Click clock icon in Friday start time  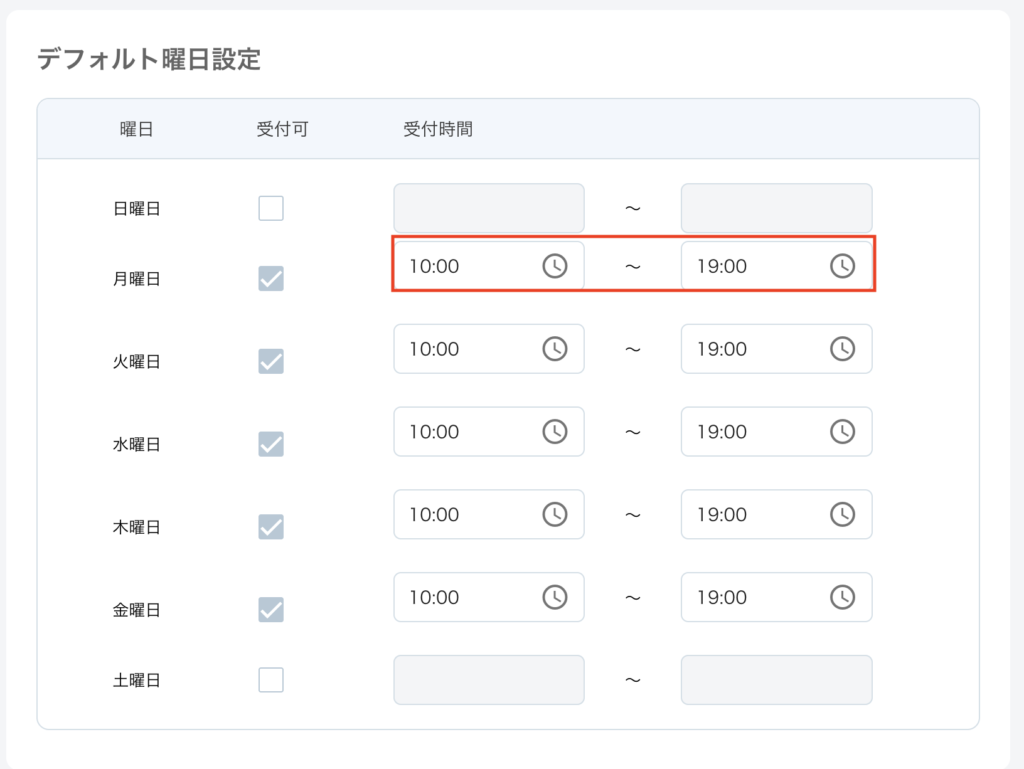(554, 597)
